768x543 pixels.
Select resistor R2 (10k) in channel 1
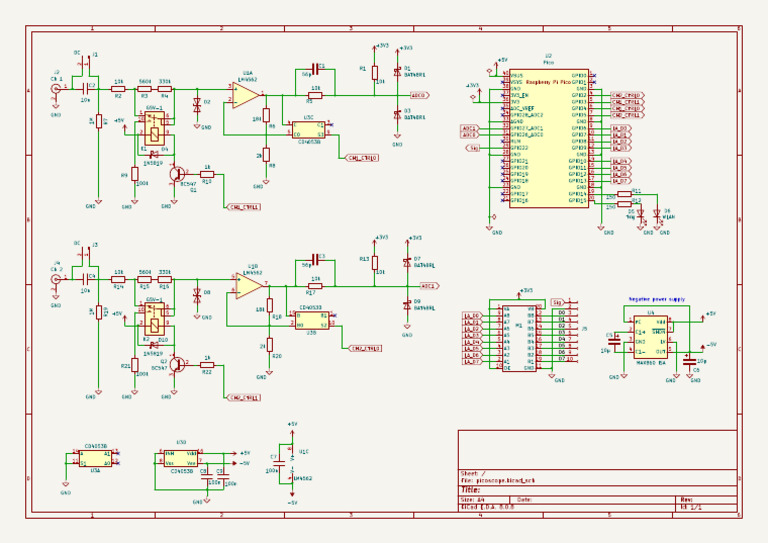pos(118,89)
